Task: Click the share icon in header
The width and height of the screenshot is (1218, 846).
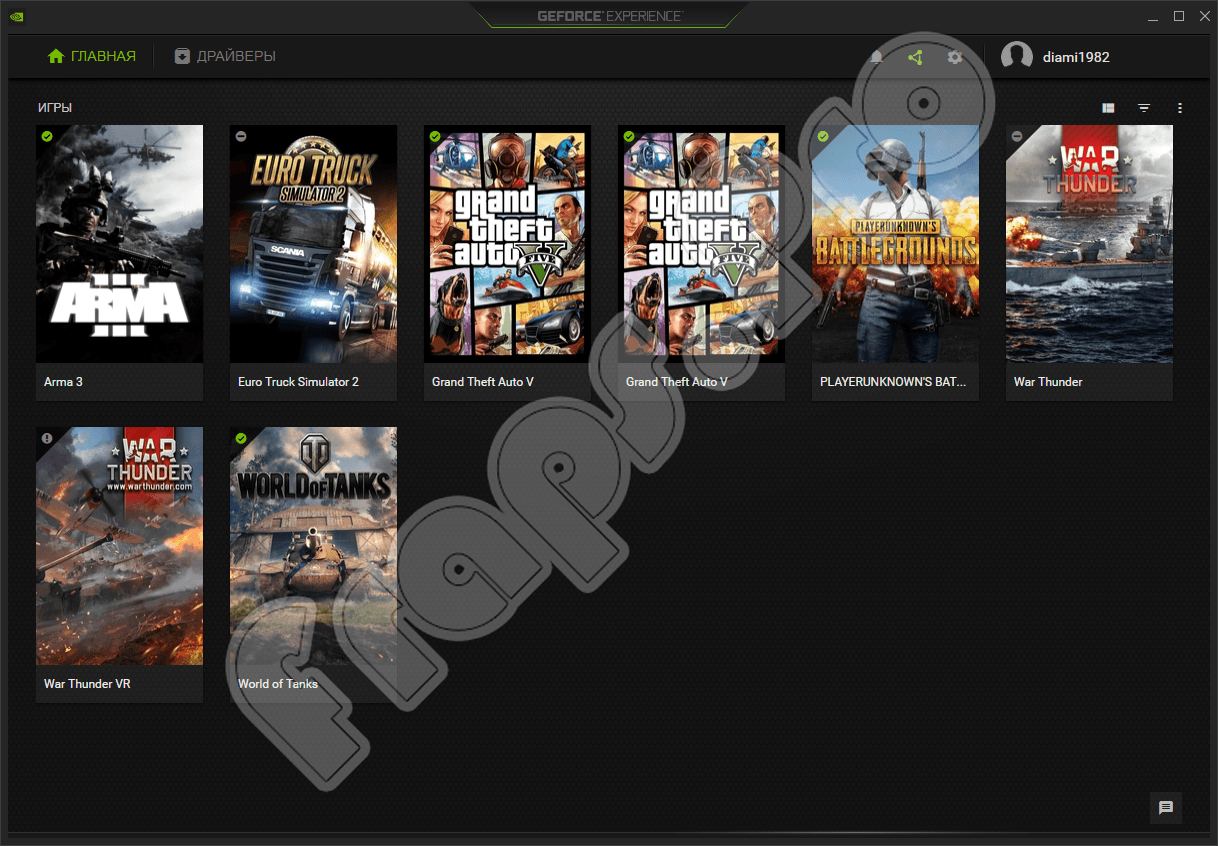Action: (915, 57)
